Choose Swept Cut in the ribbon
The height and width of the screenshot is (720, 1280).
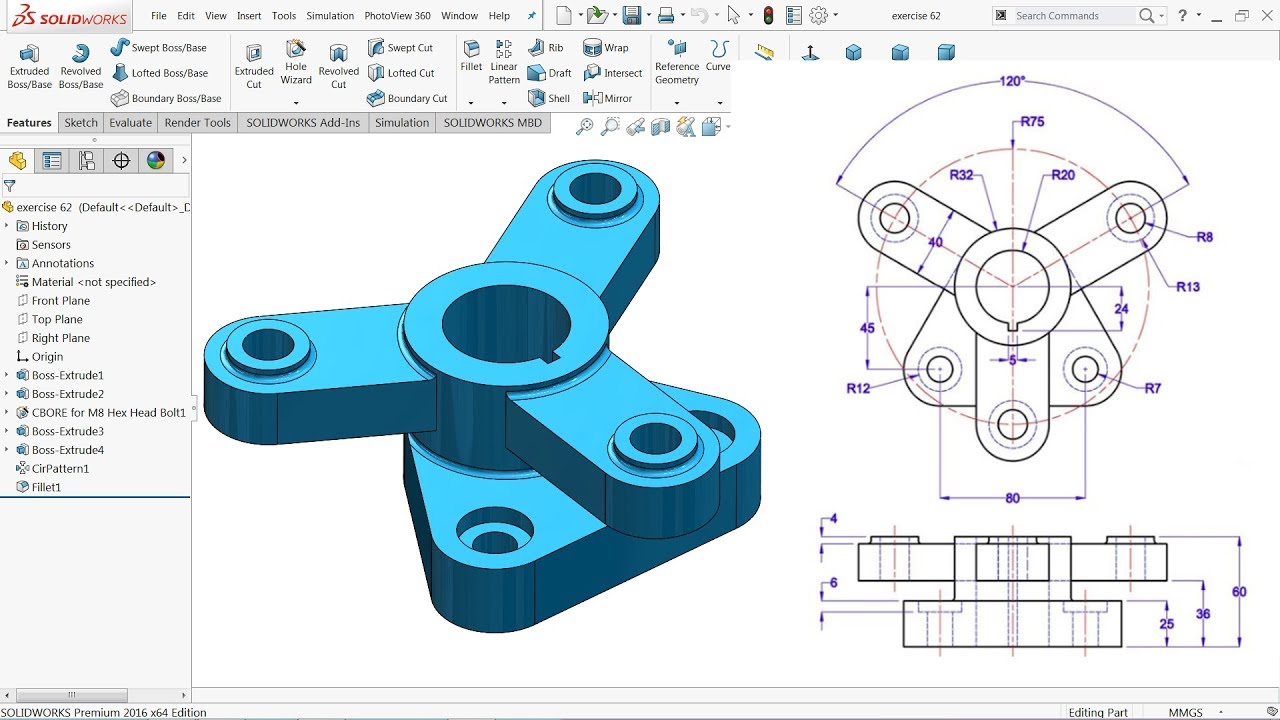[x=400, y=48]
